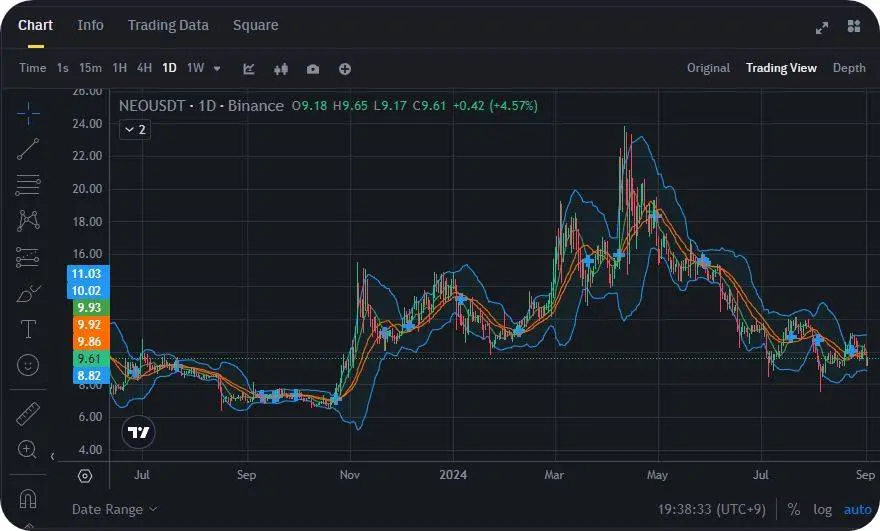The image size is (880, 531).
Task: Switch to the Chart tab
Action: point(35,25)
